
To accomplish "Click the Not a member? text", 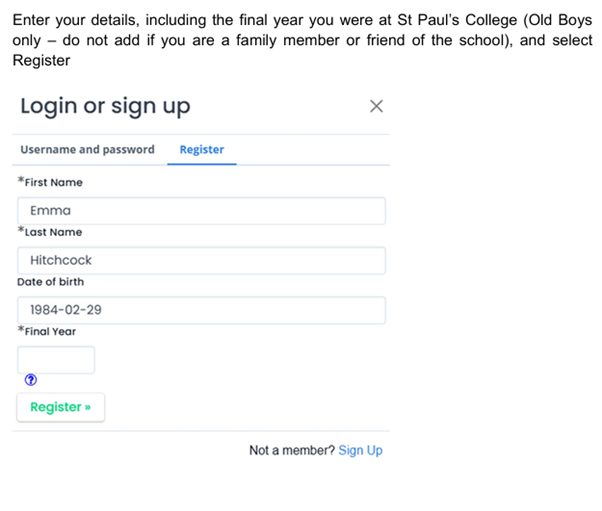I will click(291, 451).
